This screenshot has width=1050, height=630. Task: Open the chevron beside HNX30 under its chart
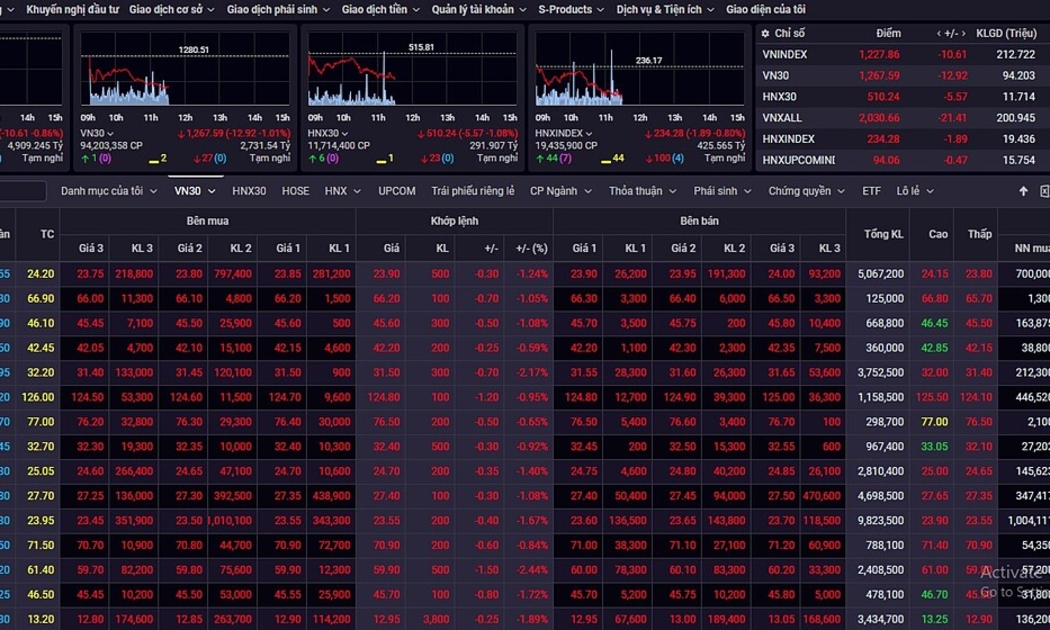345,133
